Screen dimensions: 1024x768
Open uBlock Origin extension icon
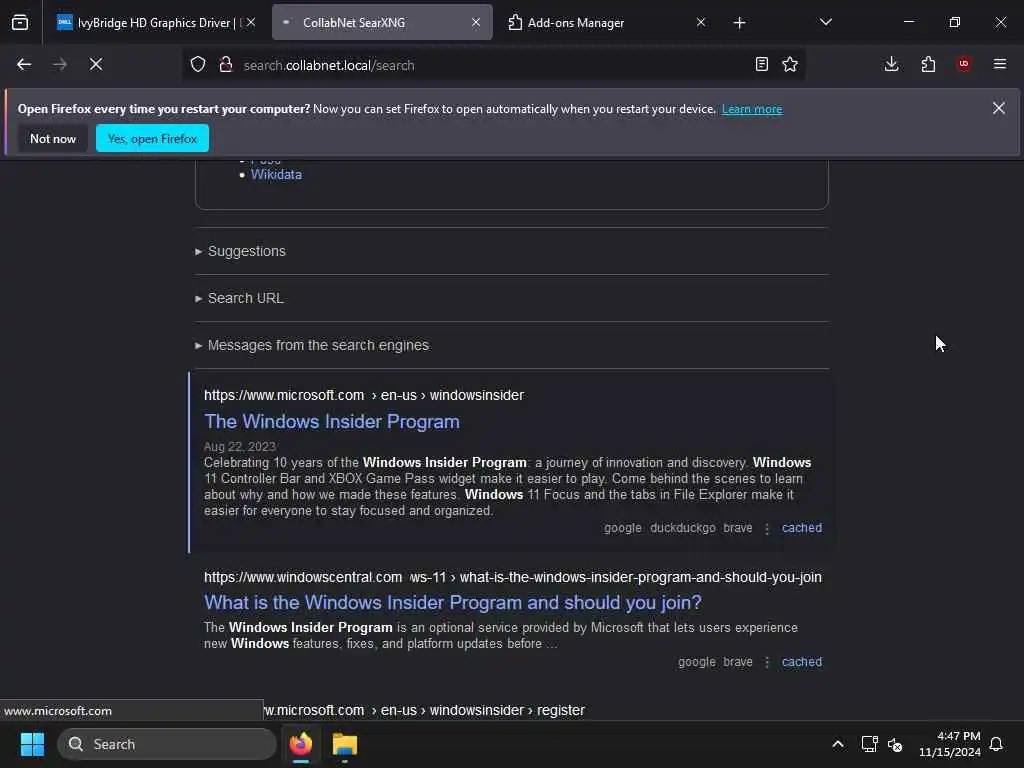point(964,64)
